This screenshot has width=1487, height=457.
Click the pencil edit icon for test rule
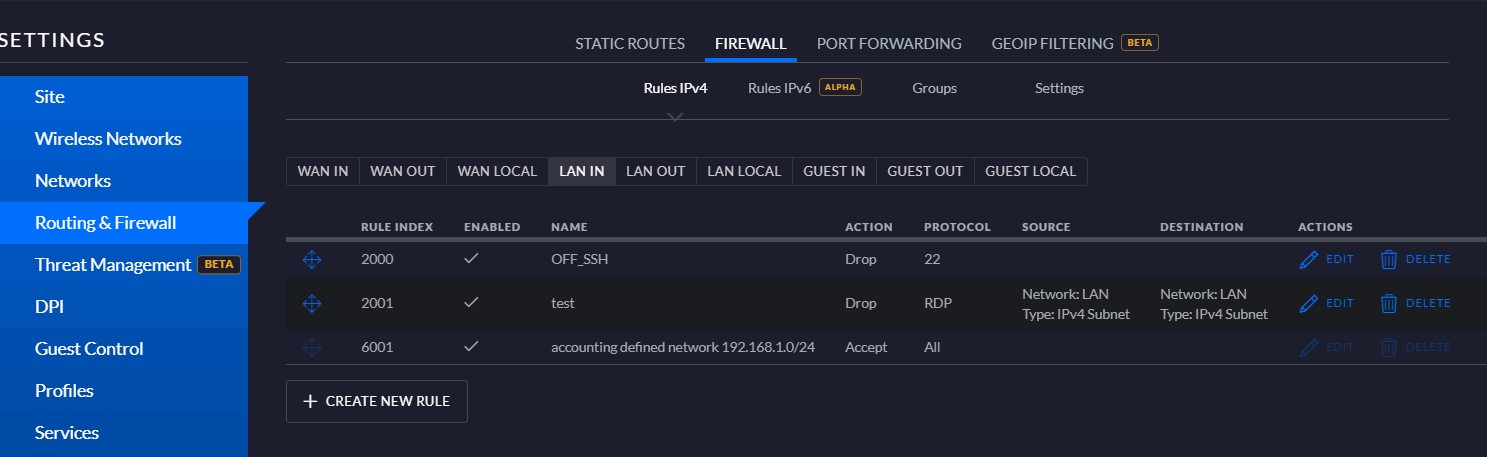[1309, 303]
